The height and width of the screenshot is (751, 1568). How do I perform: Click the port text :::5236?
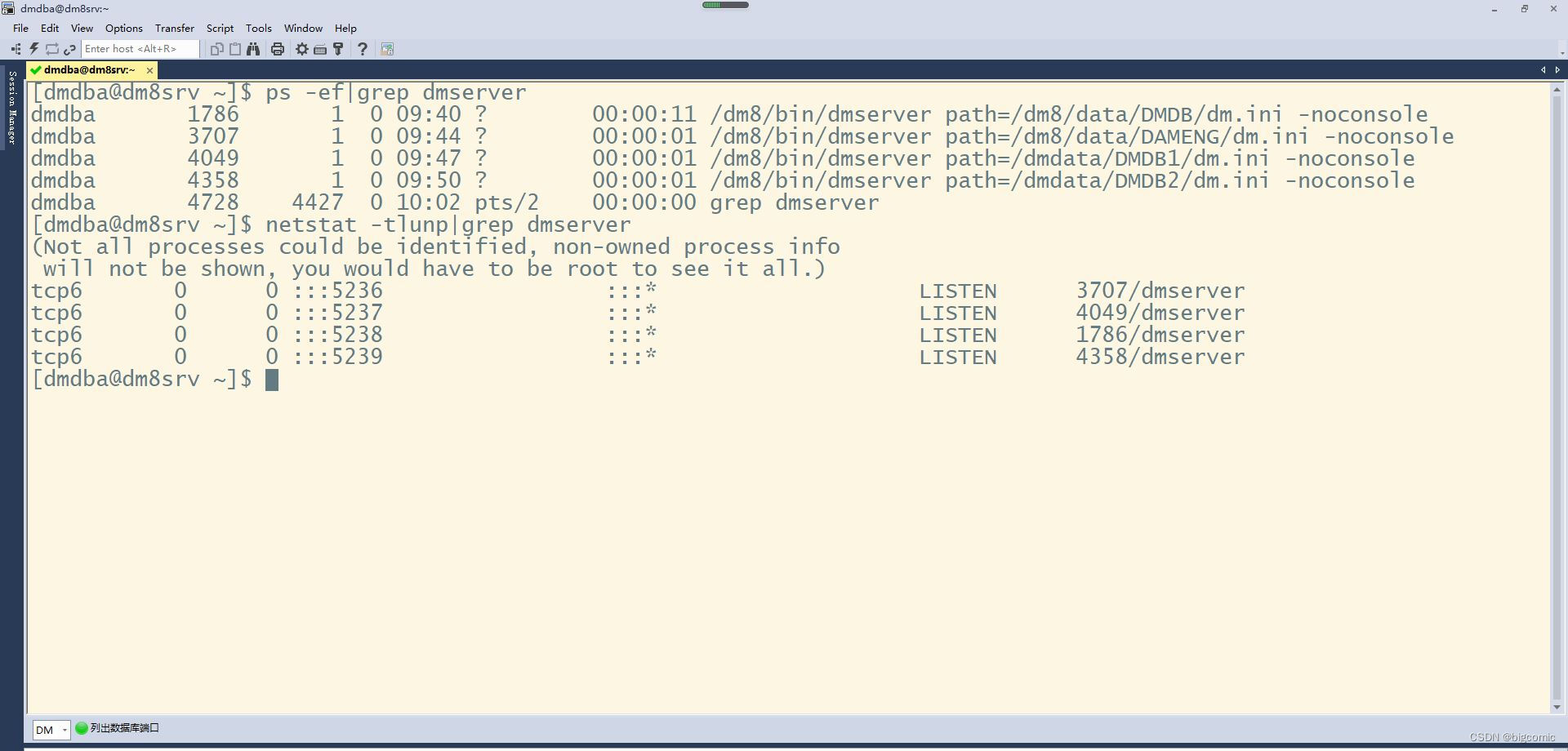point(338,291)
